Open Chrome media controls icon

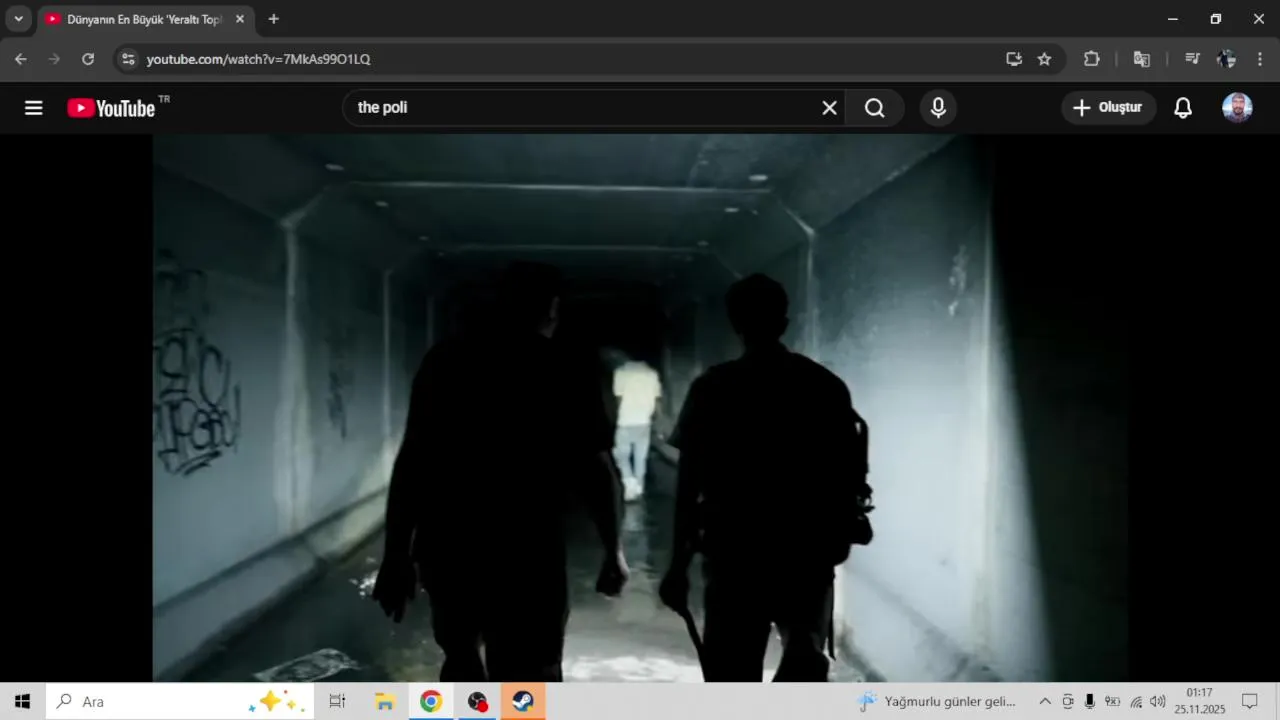point(1192,59)
